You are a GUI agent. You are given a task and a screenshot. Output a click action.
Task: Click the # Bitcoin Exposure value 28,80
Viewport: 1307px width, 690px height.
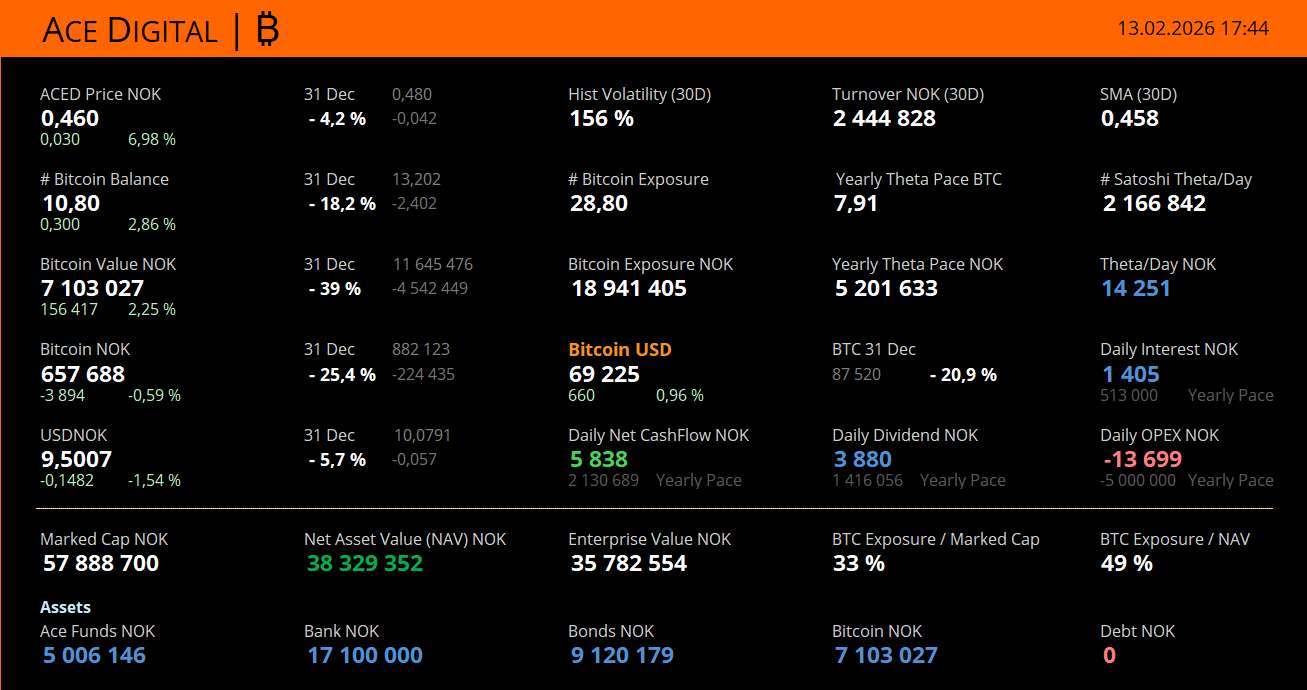599,203
